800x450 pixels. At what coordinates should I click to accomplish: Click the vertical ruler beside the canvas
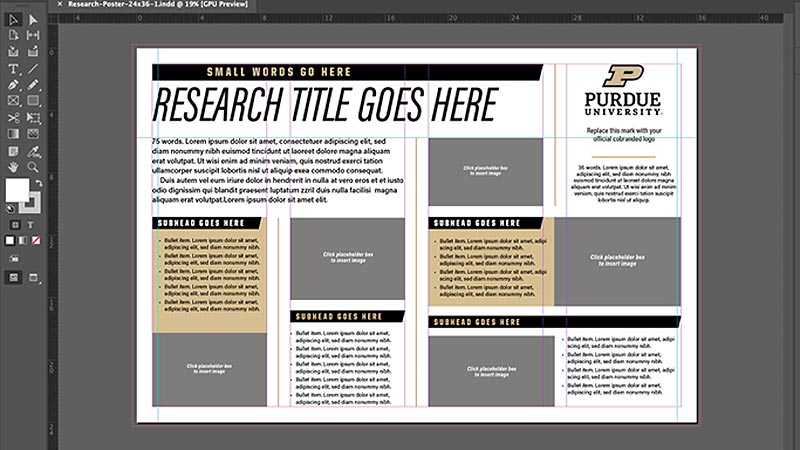53,235
